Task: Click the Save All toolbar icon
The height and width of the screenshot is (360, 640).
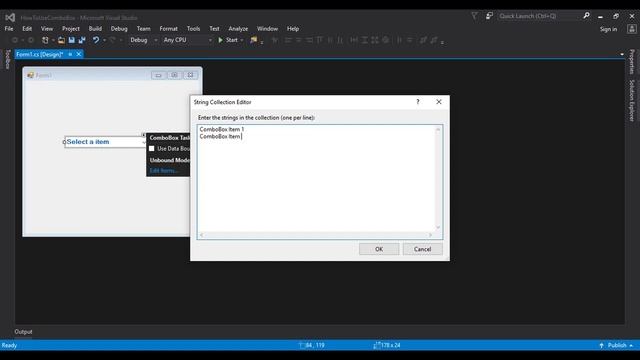Action: click(x=82, y=40)
